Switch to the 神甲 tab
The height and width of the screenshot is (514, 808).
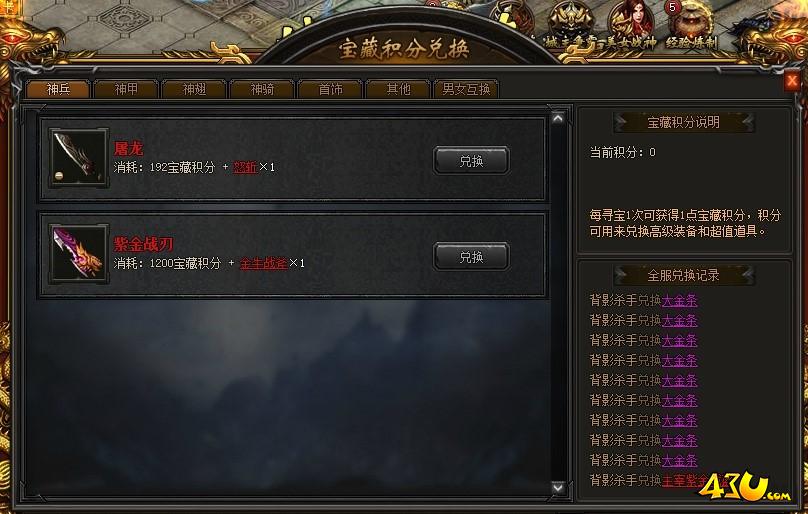(126, 89)
